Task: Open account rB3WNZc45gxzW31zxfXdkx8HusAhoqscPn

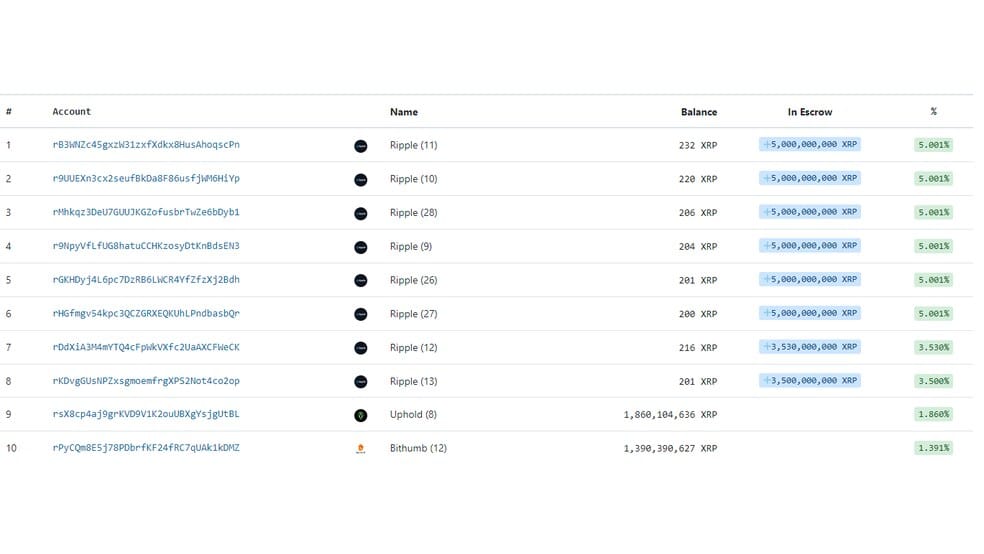Action: click(x=146, y=145)
